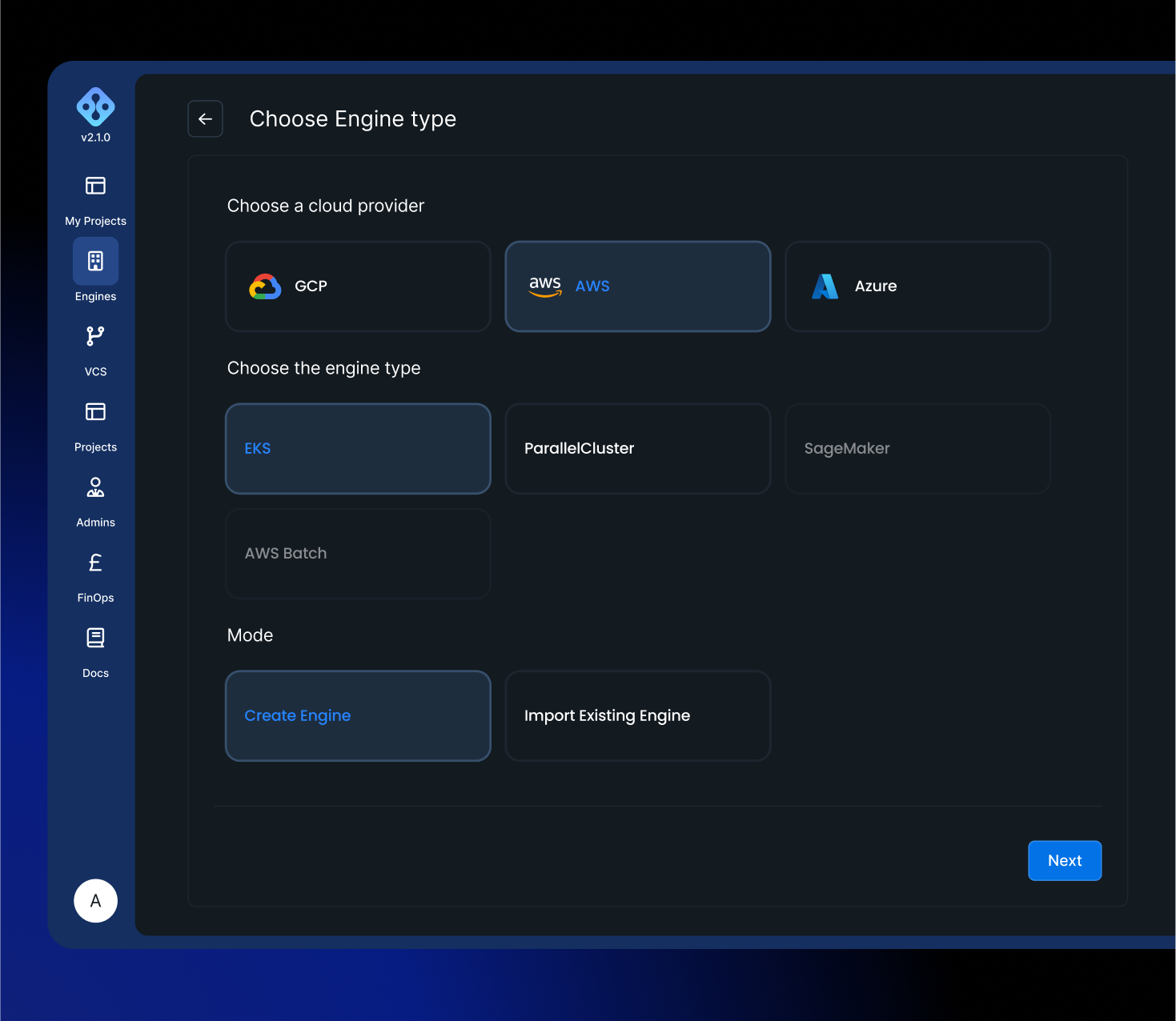Click 'Choose a cloud provider' label
The width and height of the screenshot is (1176, 1021).
coord(326,206)
